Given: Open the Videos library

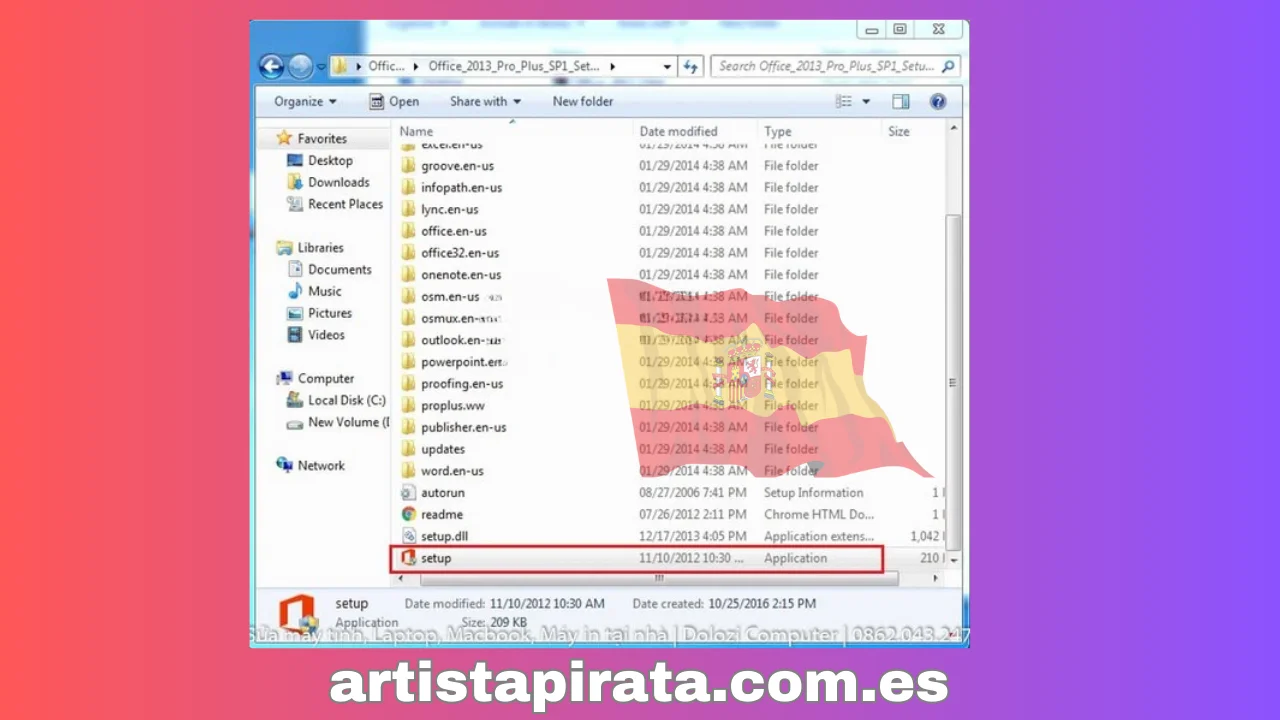Looking at the screenshot, I should tap(326, 335).
